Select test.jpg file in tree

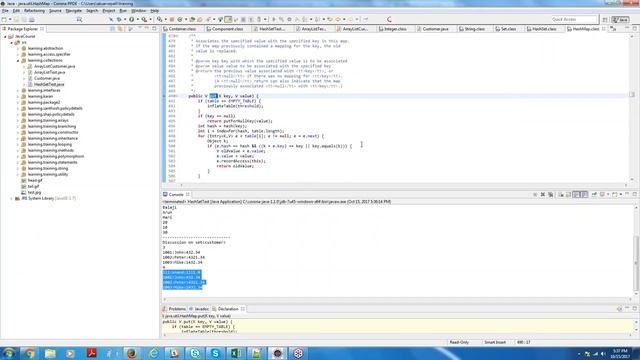click(x=34, y=192)
